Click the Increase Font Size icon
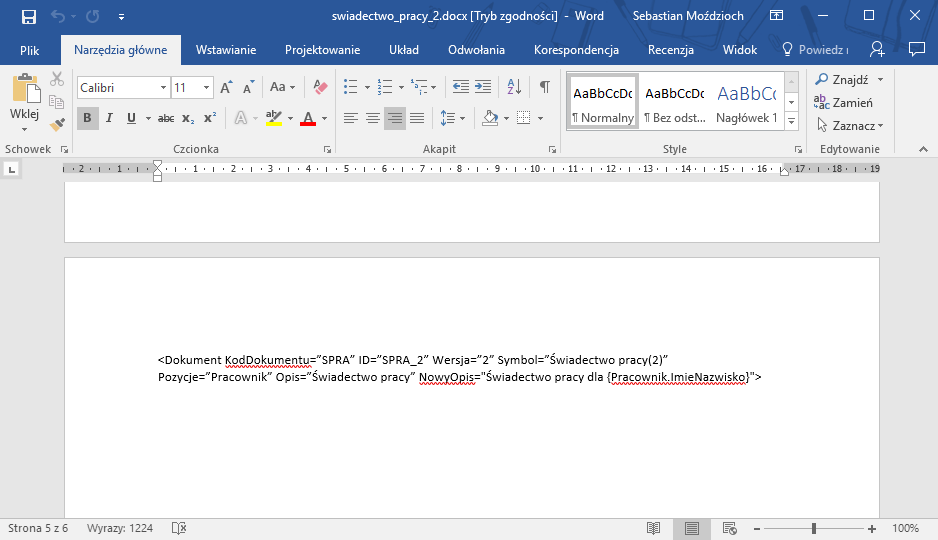Image resolution: width=938 pixels, height=540 pixels. point(226,88)
